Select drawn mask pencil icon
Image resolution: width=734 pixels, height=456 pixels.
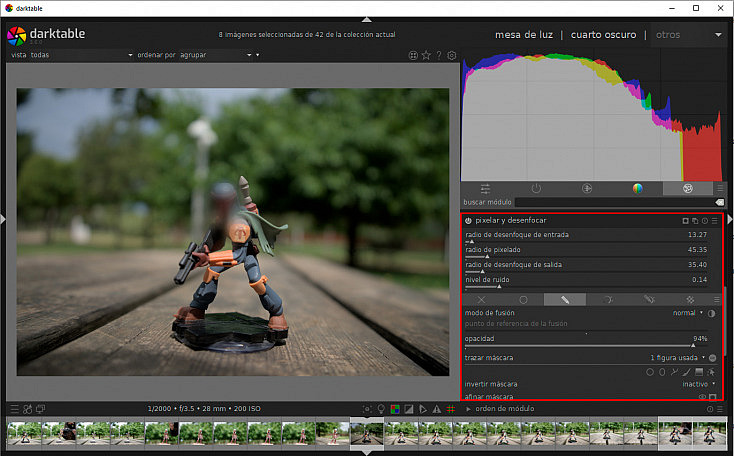point(565,300)
